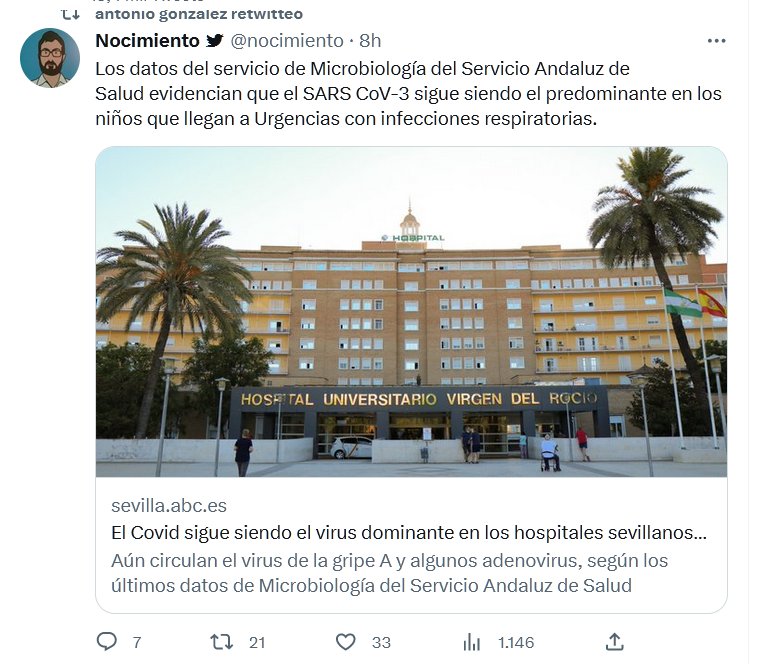Click the Twitter bird badge beside Nocimiento
This screenshot has width=762, height=664.
coord(214,40)
